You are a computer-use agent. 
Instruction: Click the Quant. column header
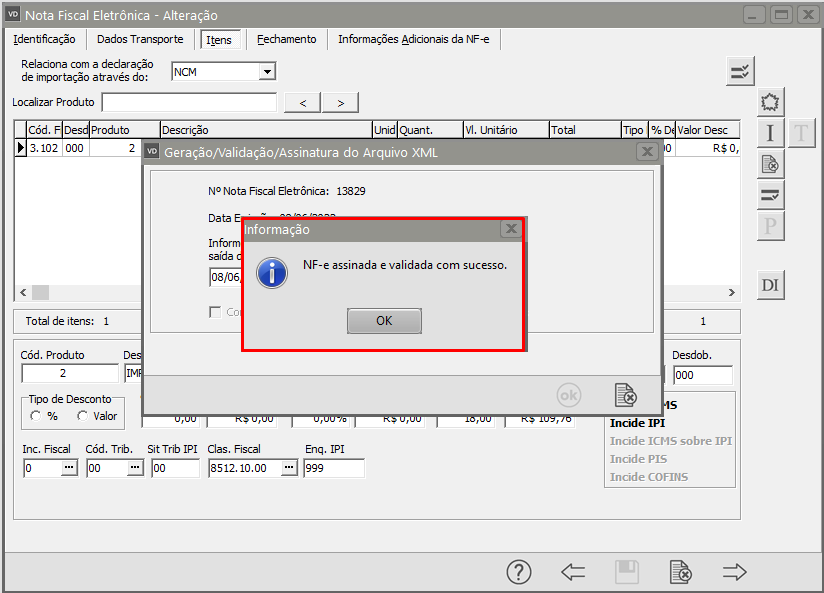(x=430, y=130)
